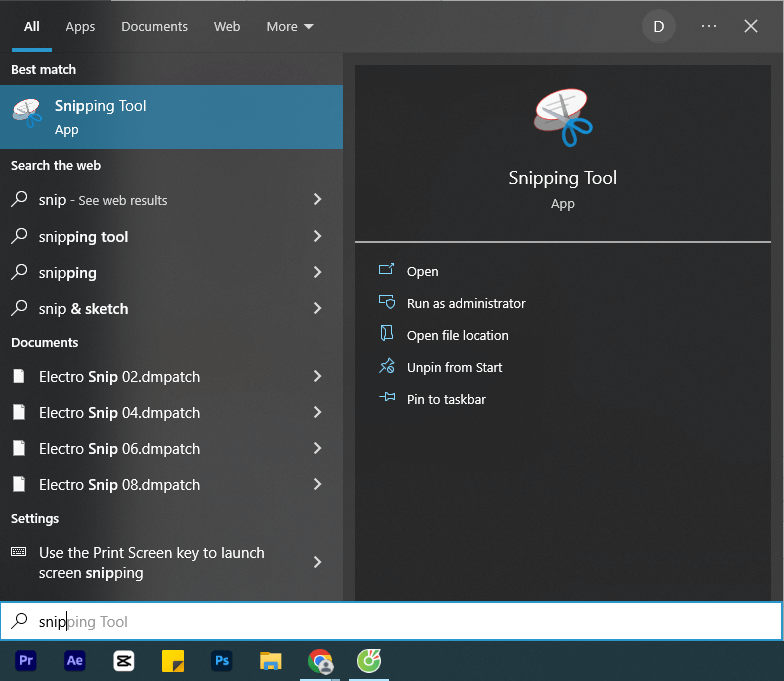Expand the arrow for 'snip - See web results'
This screenshot has height=681, width=784.
click(x=317, y=200)
